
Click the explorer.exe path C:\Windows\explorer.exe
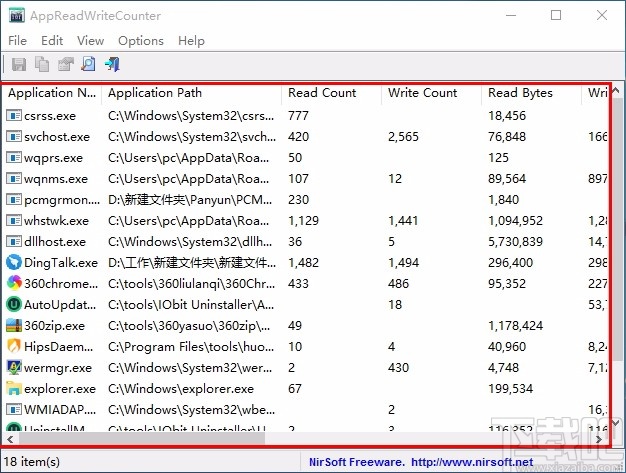click(x=181, y=388)
